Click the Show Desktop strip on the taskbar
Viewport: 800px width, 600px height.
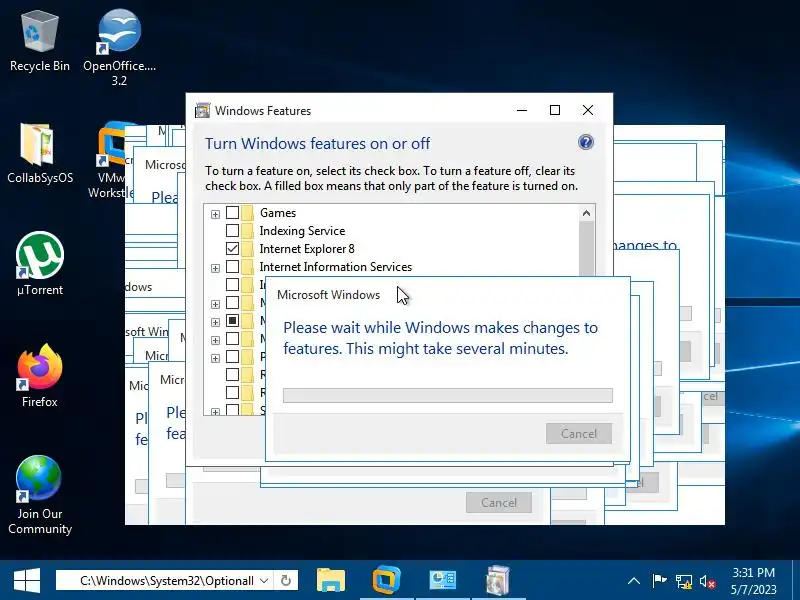click(x=796, y=581)
